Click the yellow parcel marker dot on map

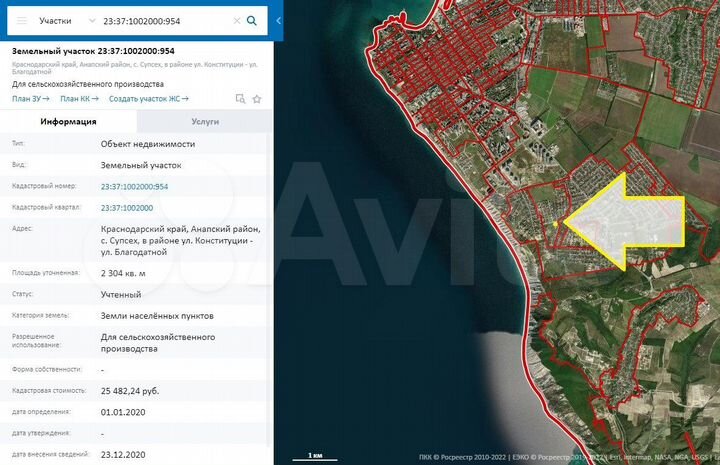coord(556,224)
